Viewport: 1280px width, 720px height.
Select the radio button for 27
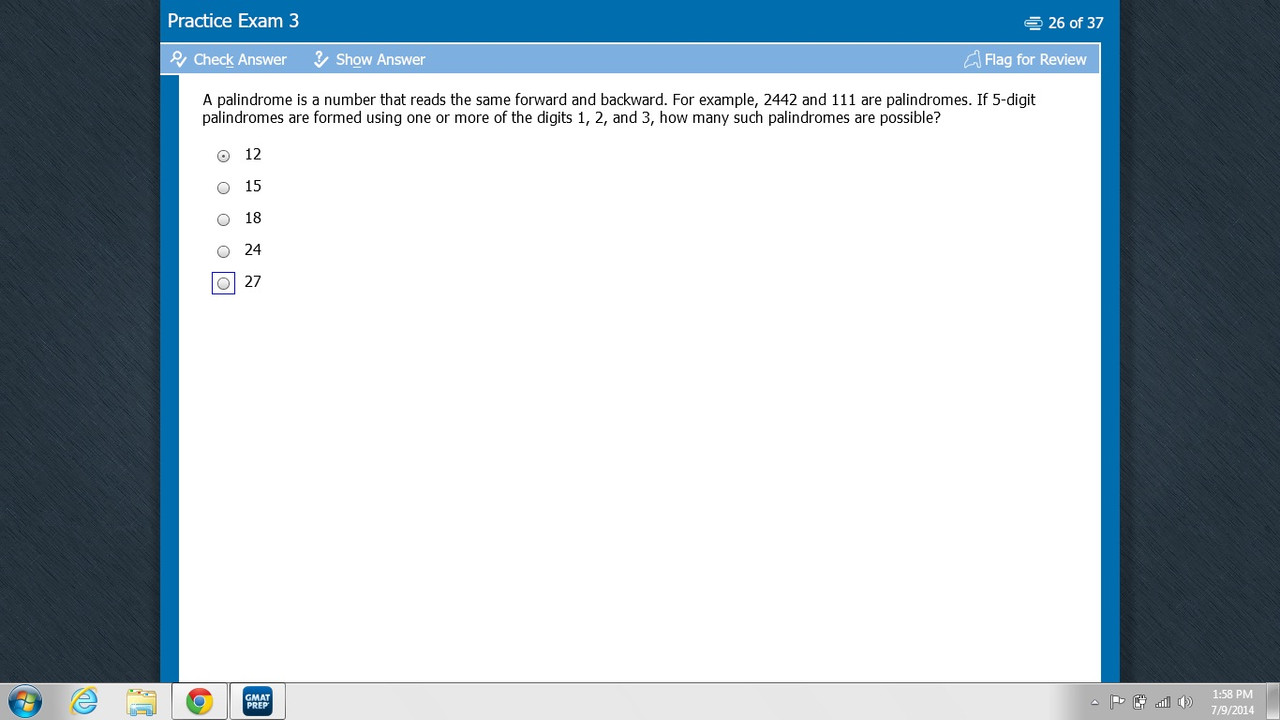point(223,283)
